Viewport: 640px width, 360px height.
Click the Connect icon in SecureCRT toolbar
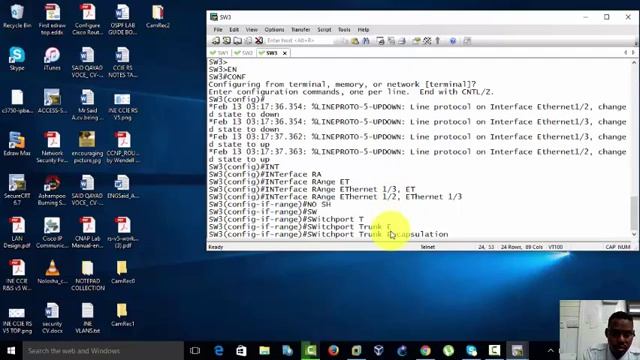216,41
